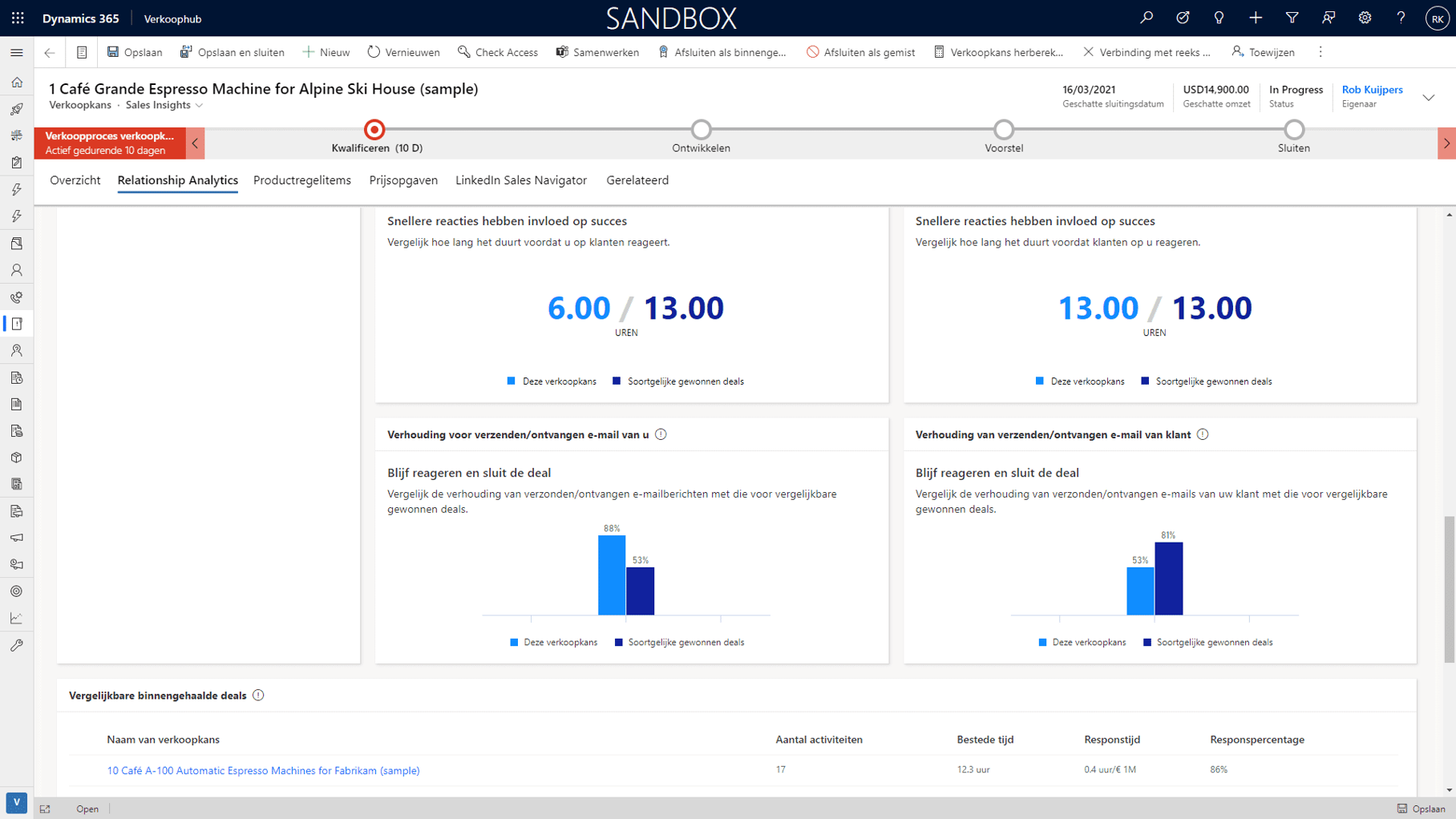This screenshot has width=1456, height=819.
Task: Switch to the Overzicht tab
Action: [75, 180]
